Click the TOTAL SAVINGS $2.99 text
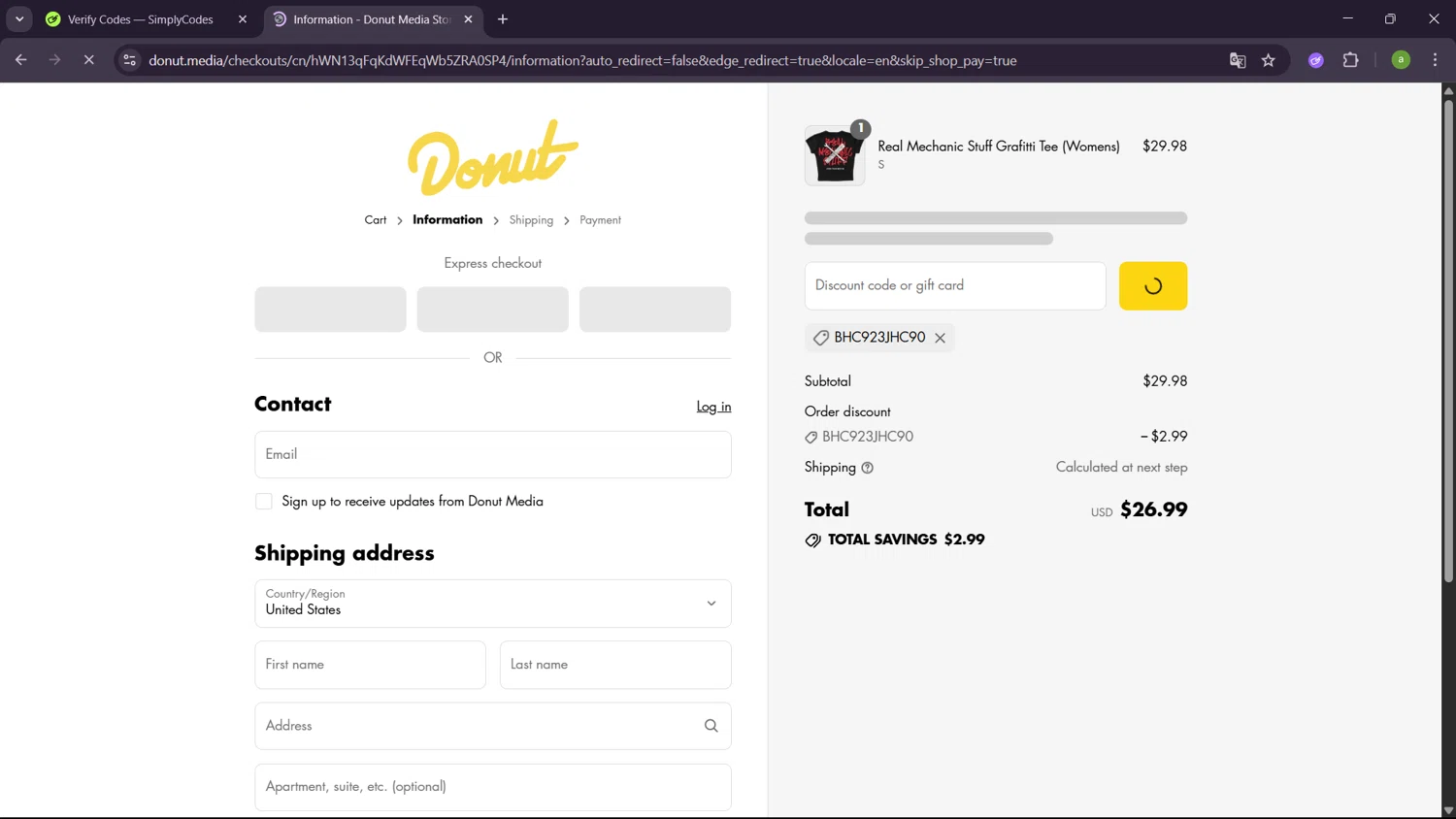Image resolution: width=1456 pixels, height=819 pixels. (906, 540)
